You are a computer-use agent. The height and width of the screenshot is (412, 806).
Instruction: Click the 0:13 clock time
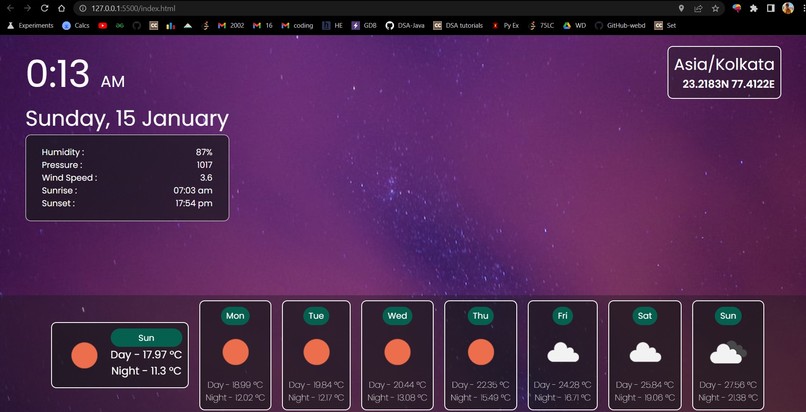pos(58,74)
